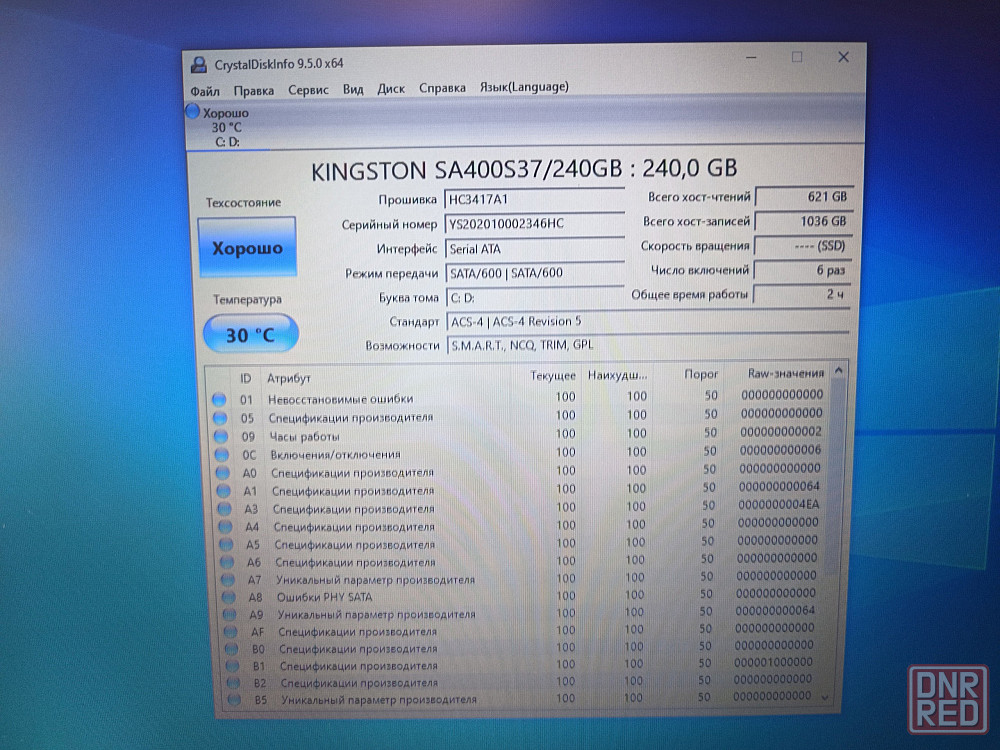Screen dimensions: 1000x750
Task: Click the Температура label above 30 °C
Action: (247, 300)
